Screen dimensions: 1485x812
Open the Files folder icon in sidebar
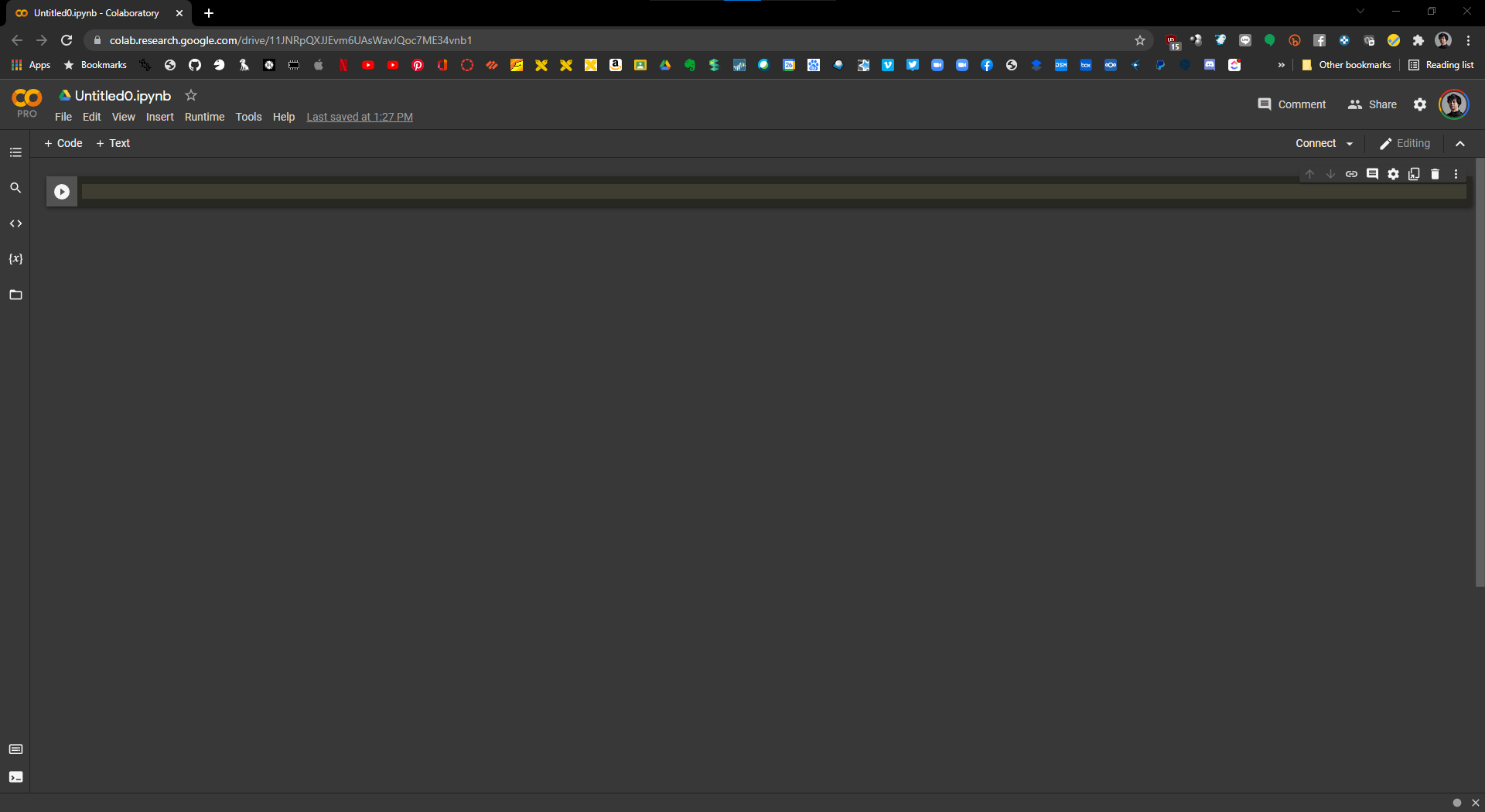coord(15,295)
